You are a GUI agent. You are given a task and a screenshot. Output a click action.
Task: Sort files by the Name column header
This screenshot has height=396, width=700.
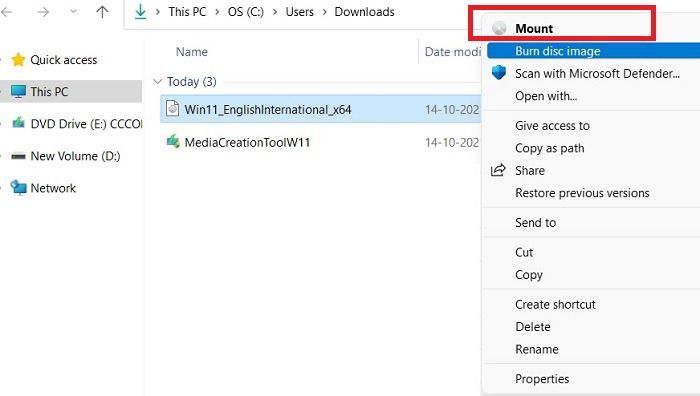point(192,52)
